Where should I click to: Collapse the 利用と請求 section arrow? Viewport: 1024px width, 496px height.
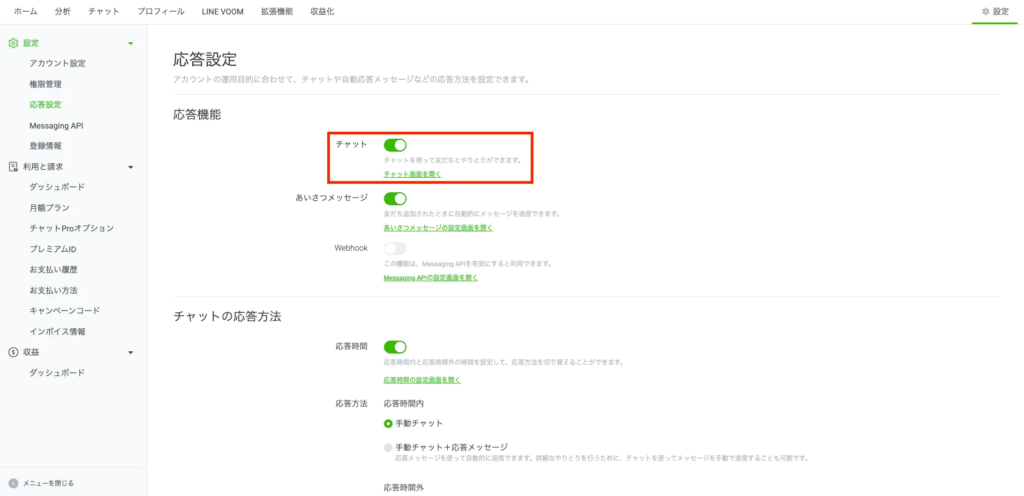click(x=130, y=167)
